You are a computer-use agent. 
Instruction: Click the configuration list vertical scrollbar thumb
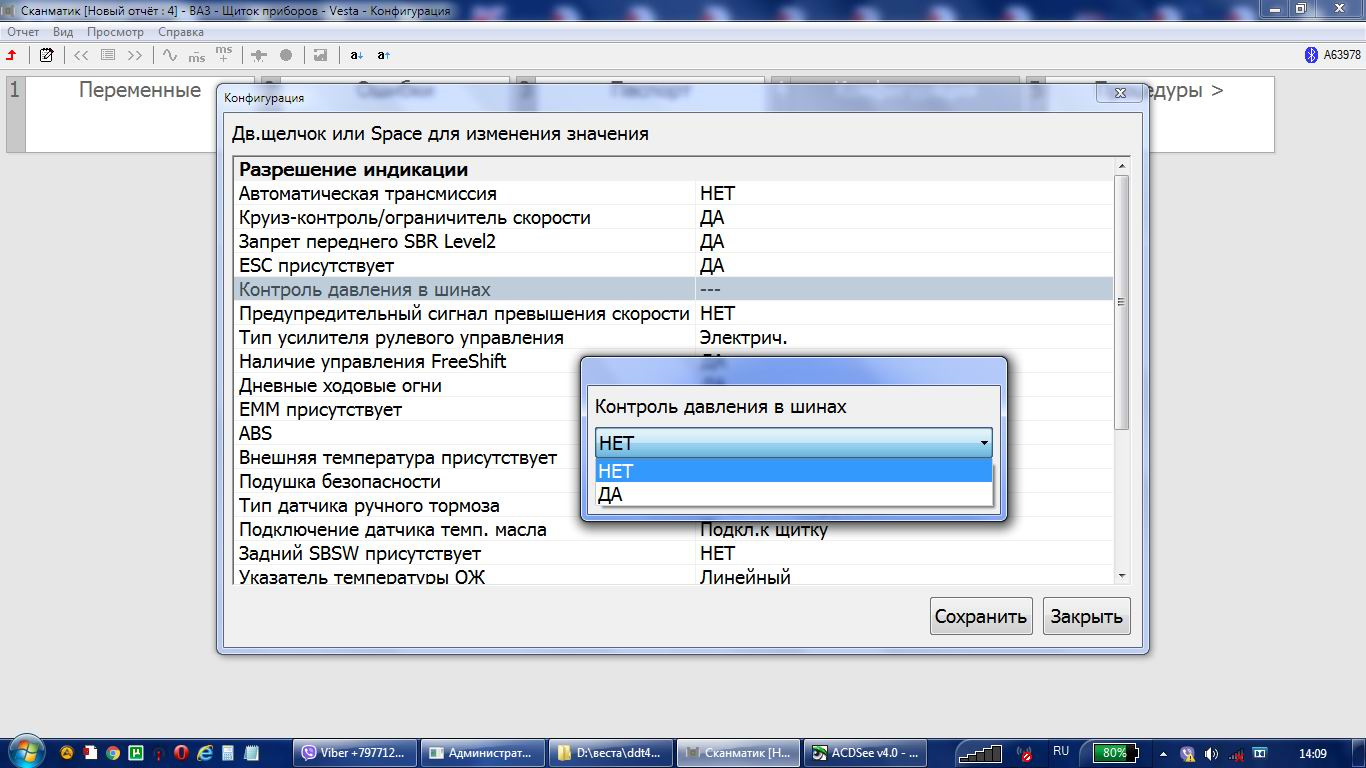tap(1121, 300)
